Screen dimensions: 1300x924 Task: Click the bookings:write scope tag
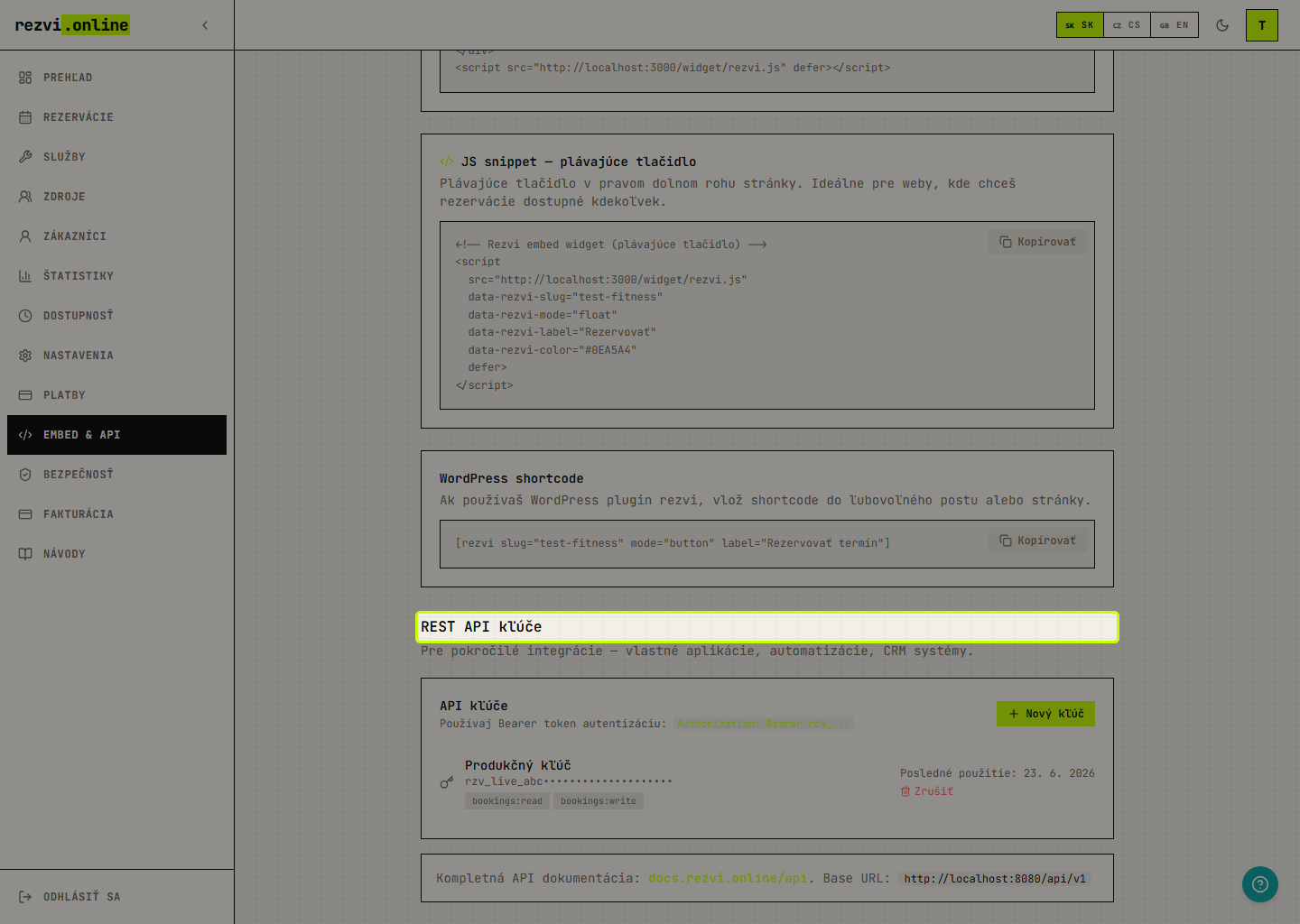coord(599,801)
